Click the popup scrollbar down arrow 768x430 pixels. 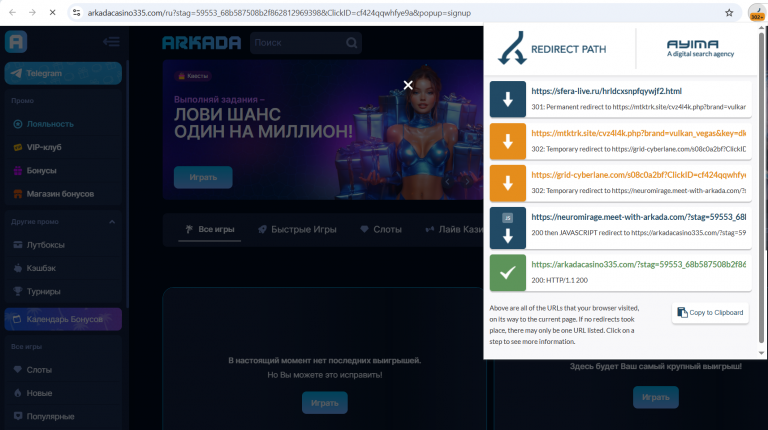tap(761, 353)
